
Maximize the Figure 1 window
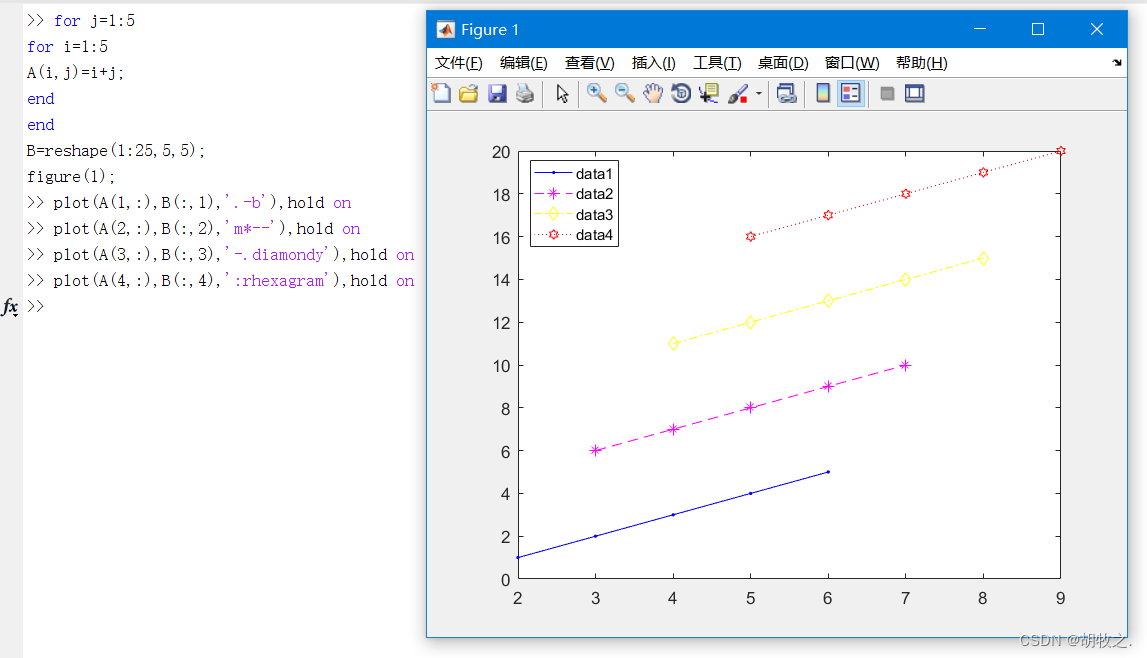(x=1038, y=29)
